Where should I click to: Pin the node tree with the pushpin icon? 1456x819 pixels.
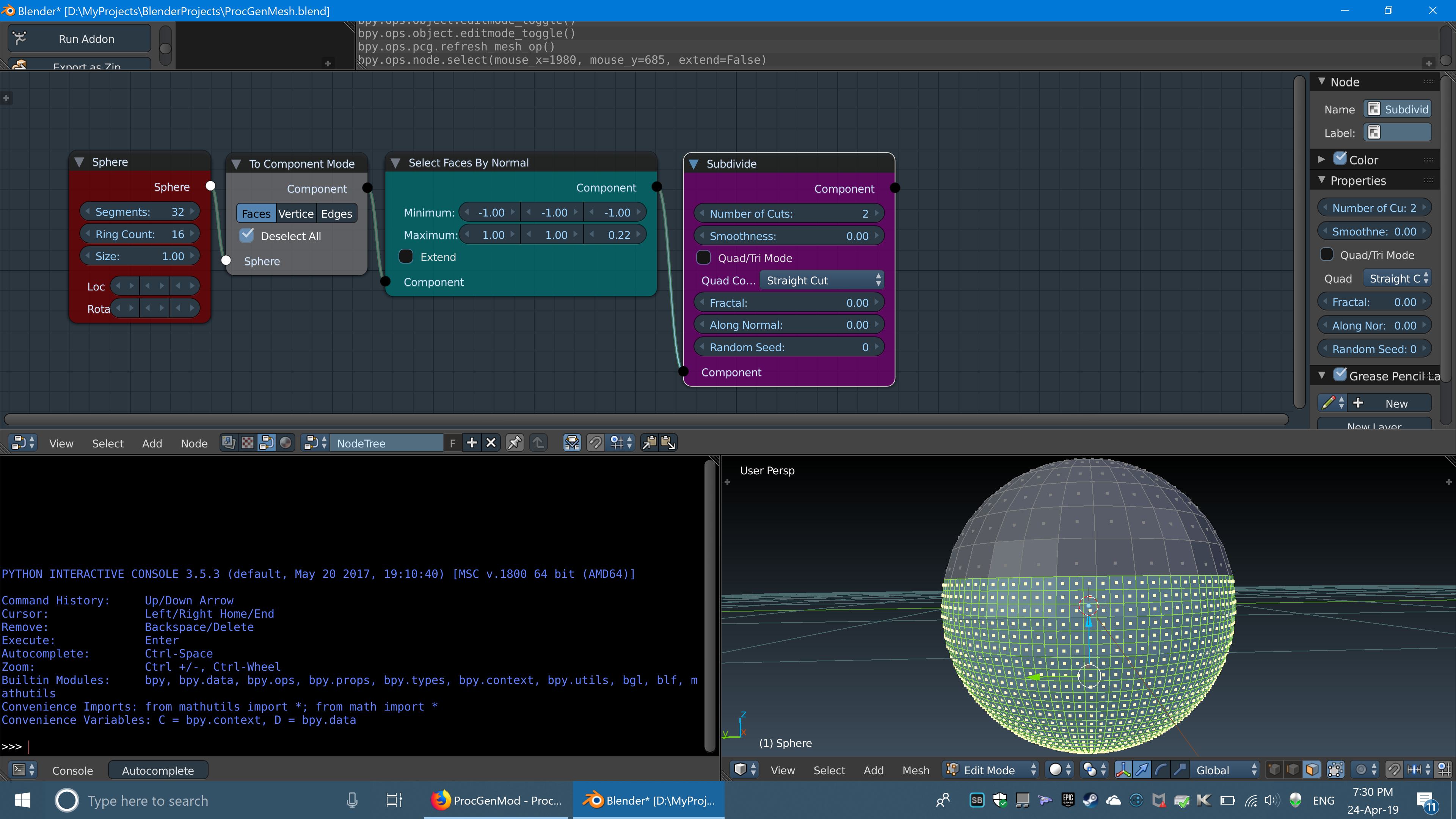click(515, 442)
